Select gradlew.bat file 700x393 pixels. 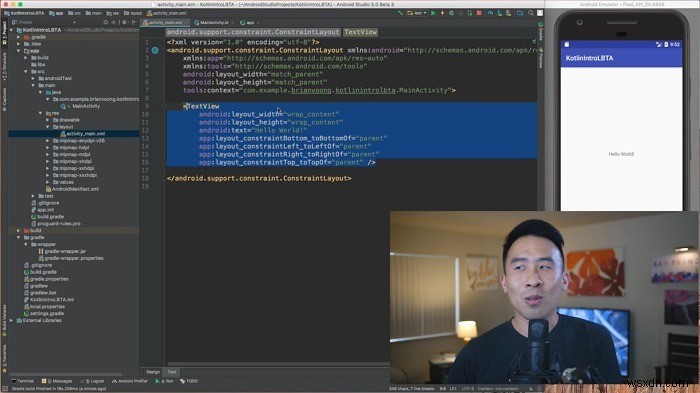[x=43, y=293]
